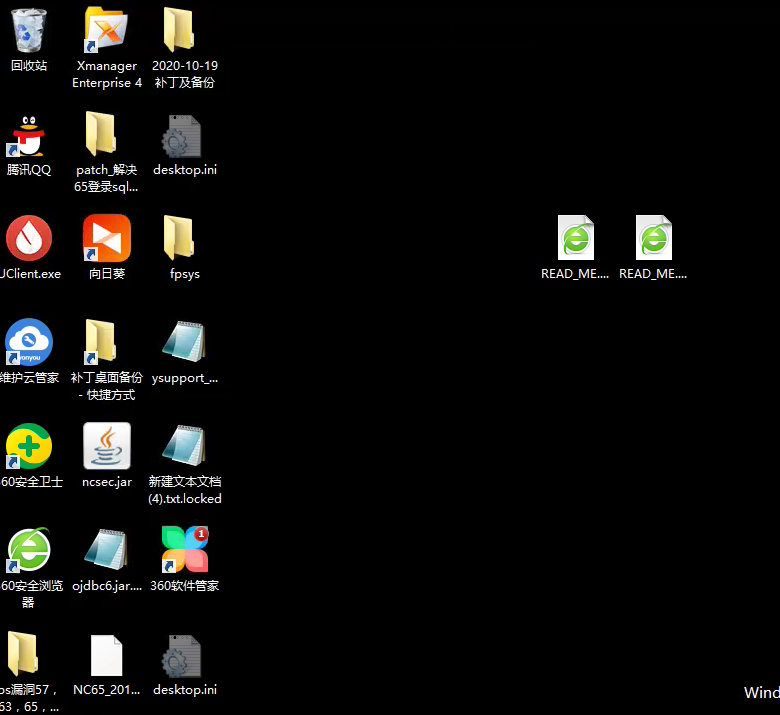Click the rightmost READ_ME file icon
This screenshot has height=715, width=780.
point(653,240)
